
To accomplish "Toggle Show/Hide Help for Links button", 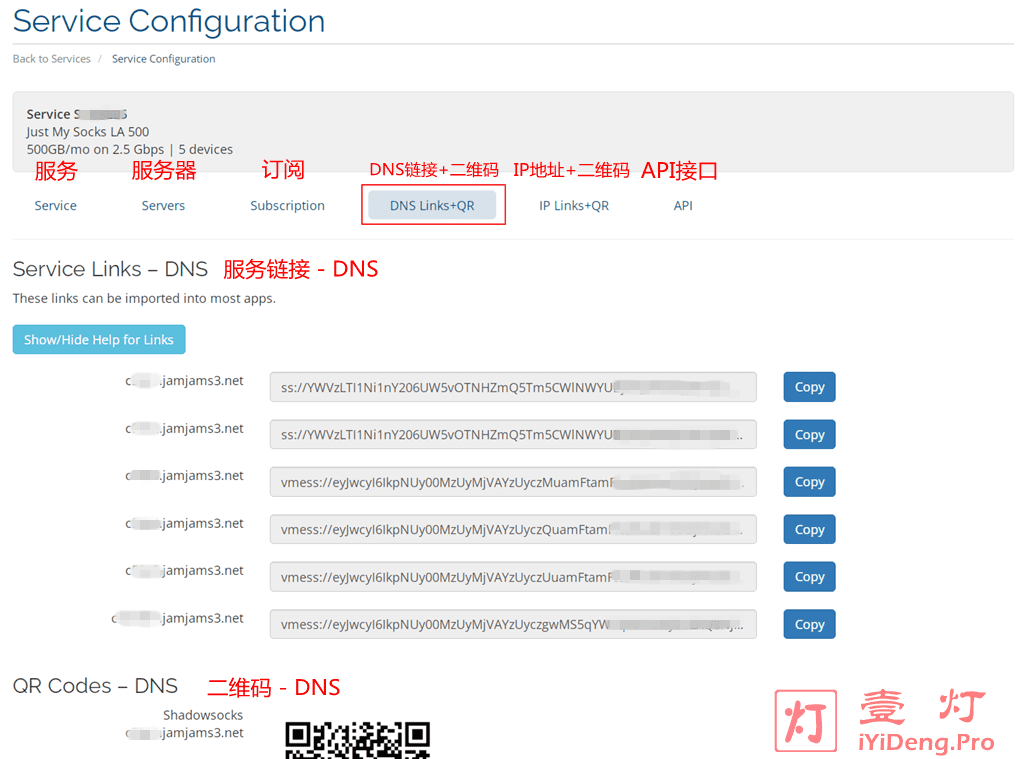I will (x=99, y=340).
